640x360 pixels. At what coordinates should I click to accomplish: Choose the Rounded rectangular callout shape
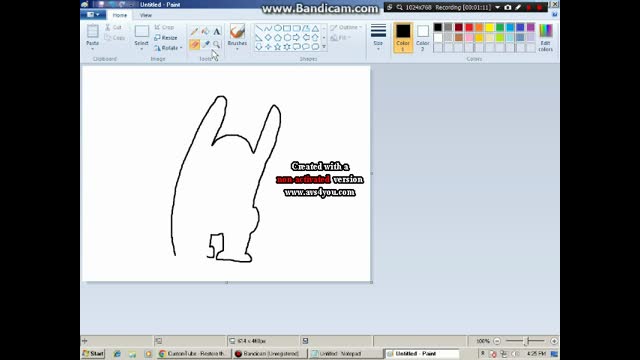(296, 47)
